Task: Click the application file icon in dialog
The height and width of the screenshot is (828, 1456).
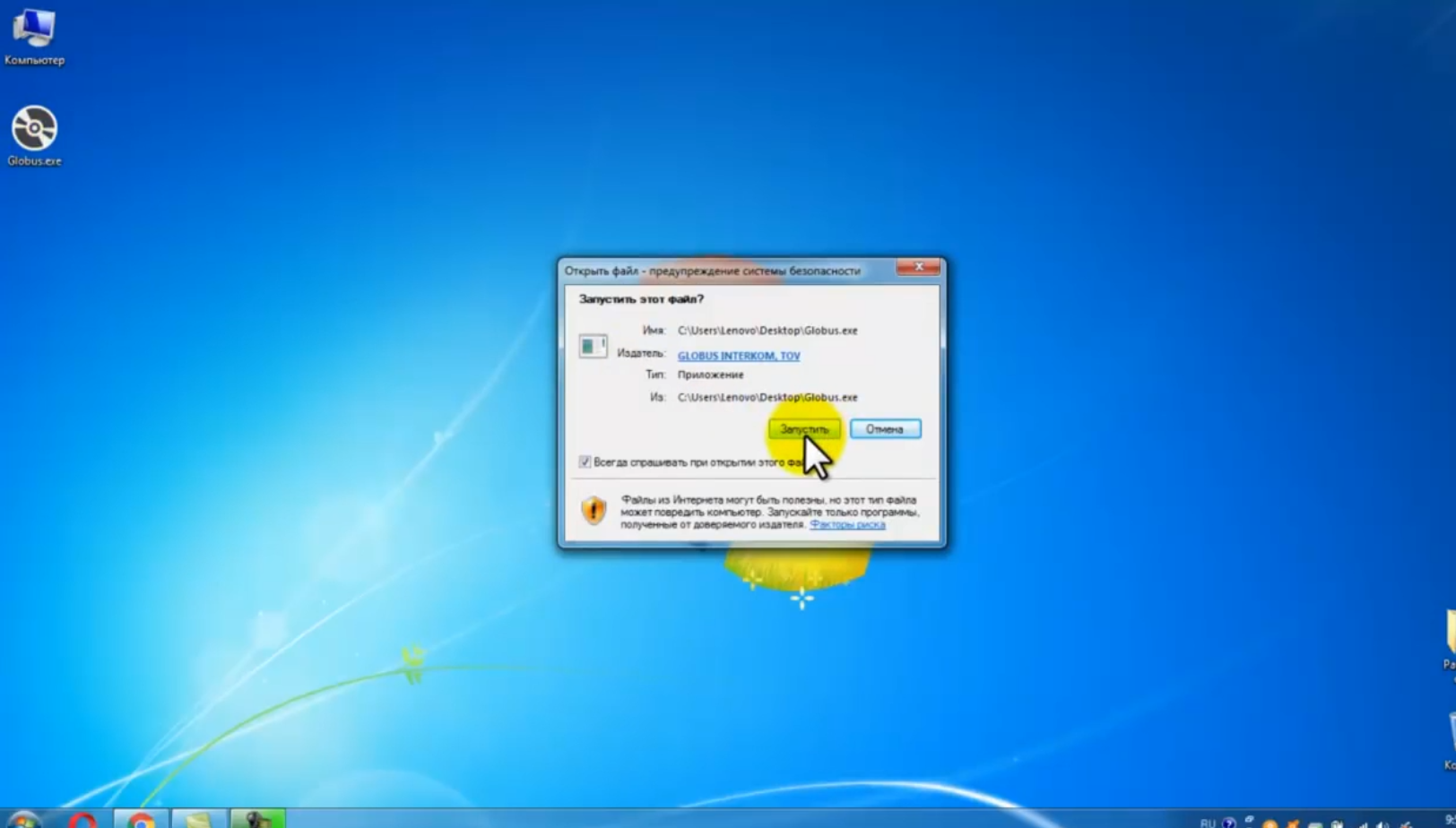Action: click(x=593, y=346)
